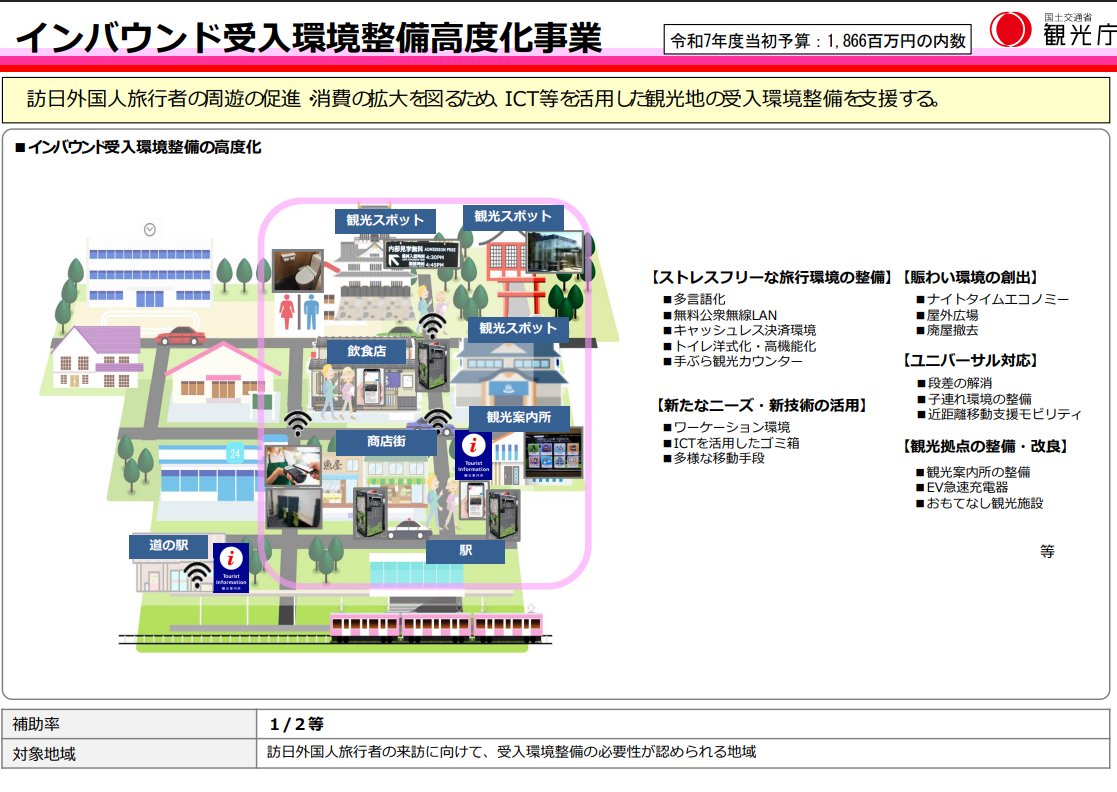Select the digital signage photo beside 観光案内所
Image resolution: width=1117 pixels, height=792 pixels.
coord(553,455)
